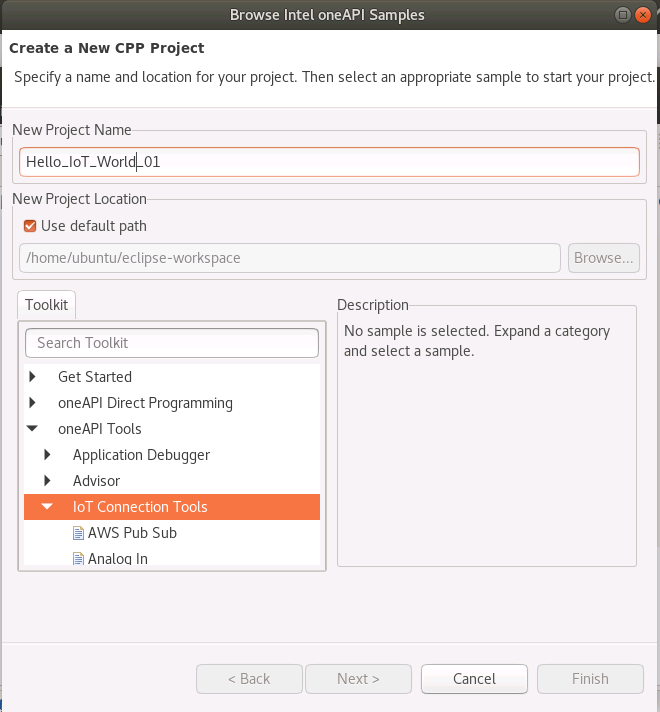This screenshot has width=660, height=712.
Task: Click the Next button
Action: point(358,679)
